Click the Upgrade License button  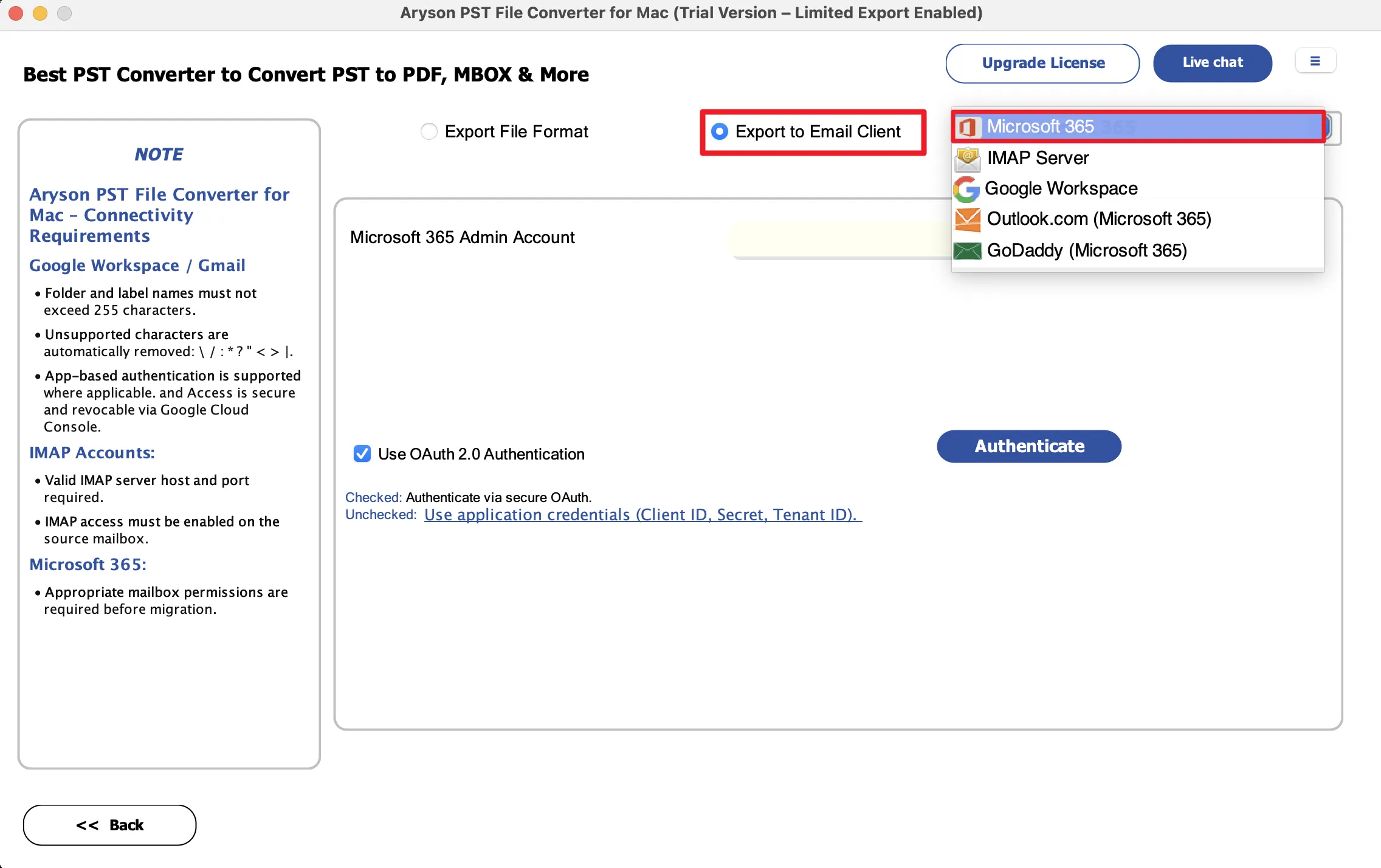(1042, 63)
